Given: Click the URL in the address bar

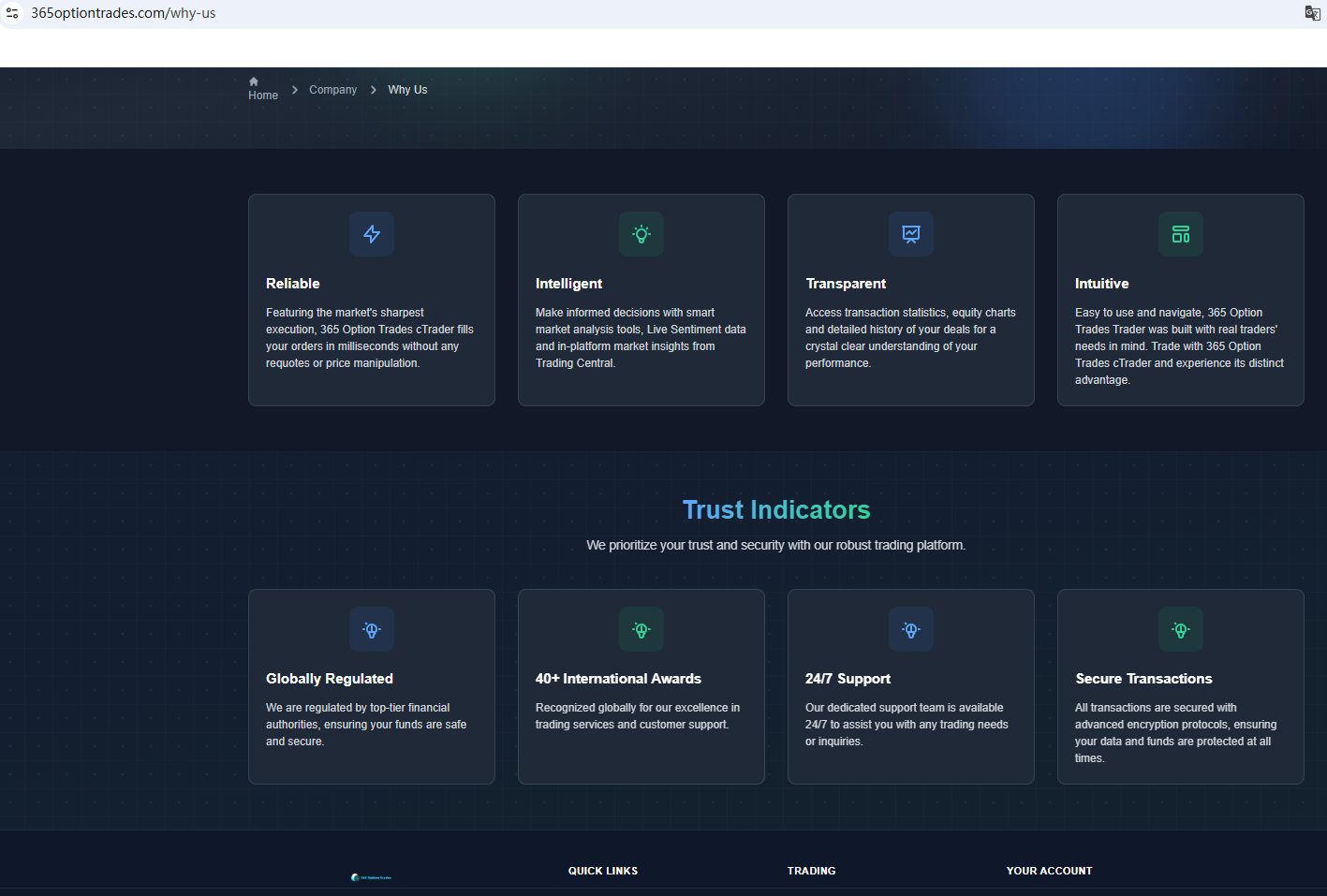Looking at the screenshot, I should pyautogui.click(x=124, y=13).
